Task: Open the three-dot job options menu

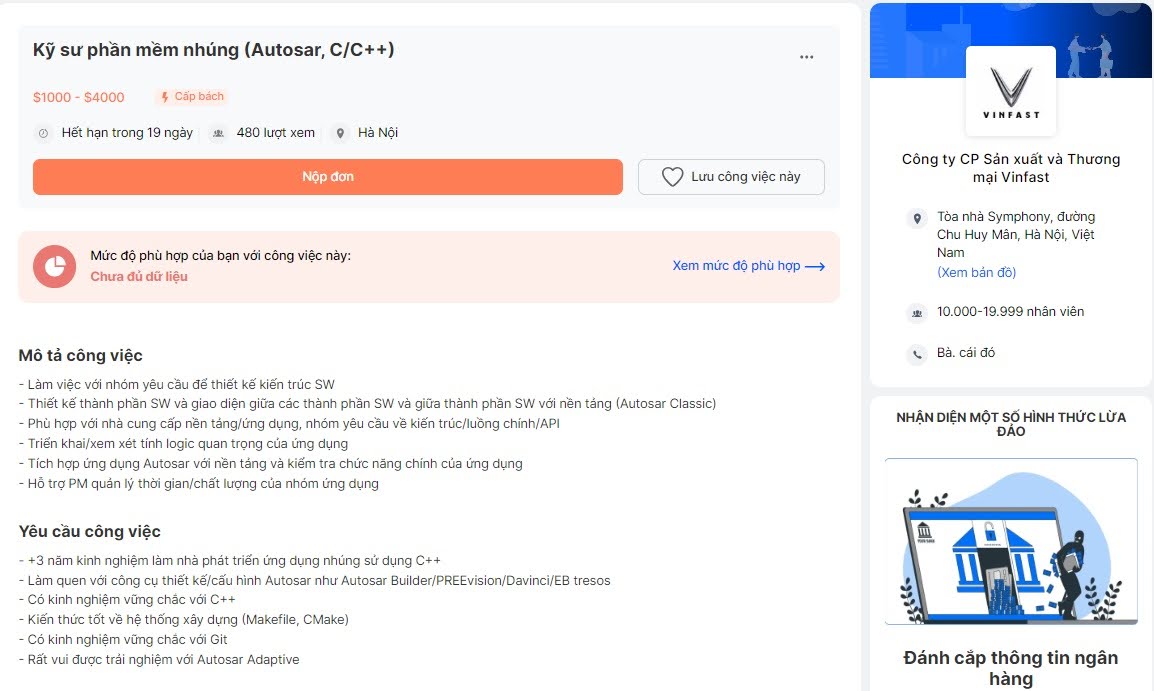Action: click(806, 57)
